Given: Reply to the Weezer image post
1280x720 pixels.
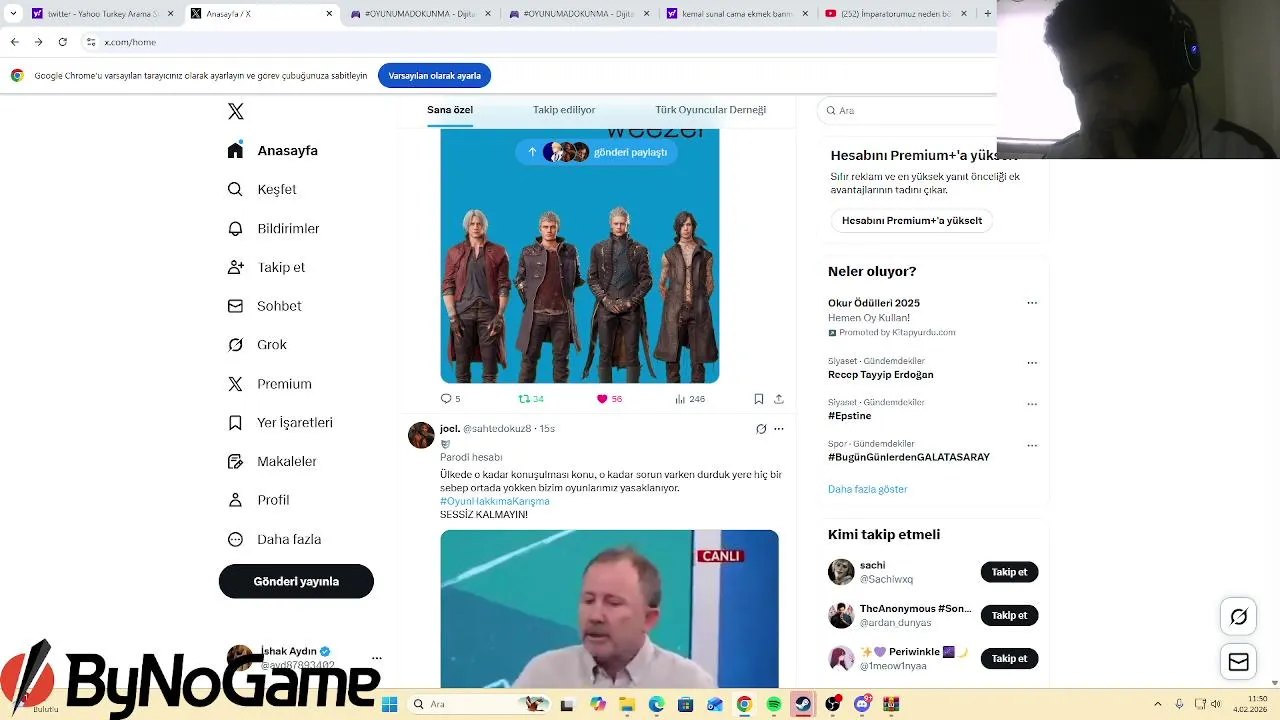Looking at the screenshot, I should tap(450, 399).
